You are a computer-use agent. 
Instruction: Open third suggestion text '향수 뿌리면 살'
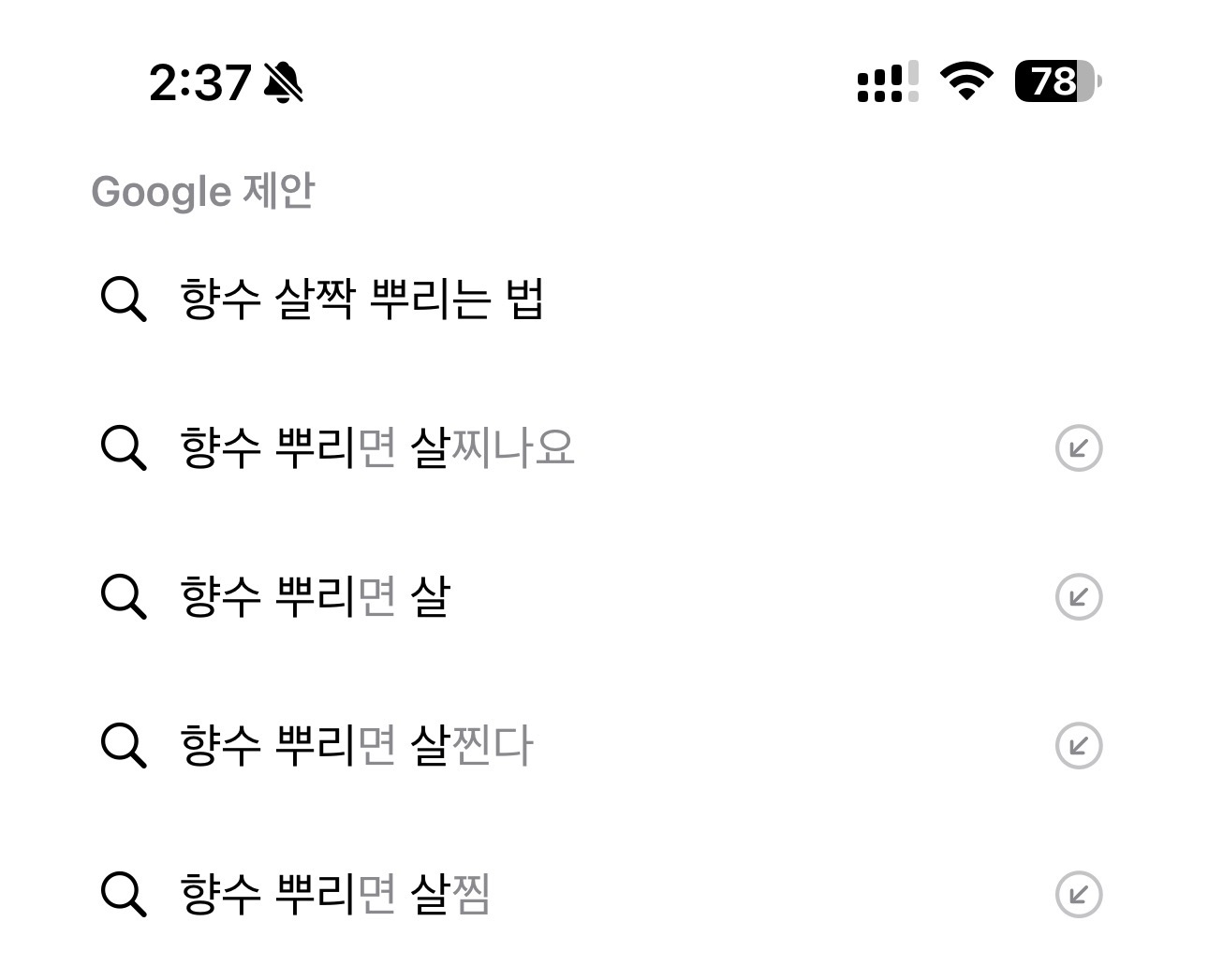pos(315,597)
